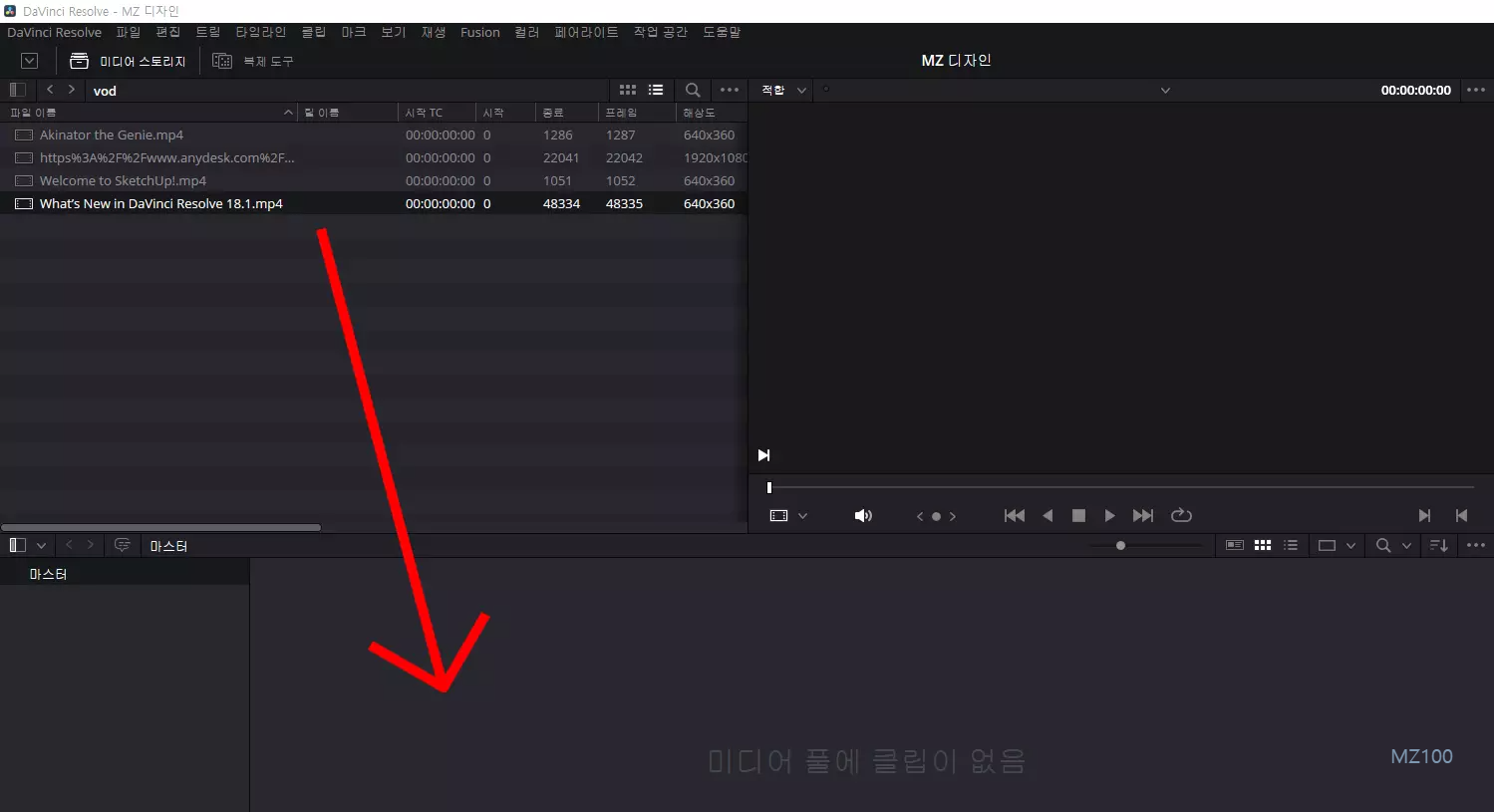Viewport: 1494px width, 812px height.
Task: Play forward transport button
Action: 1109,515
